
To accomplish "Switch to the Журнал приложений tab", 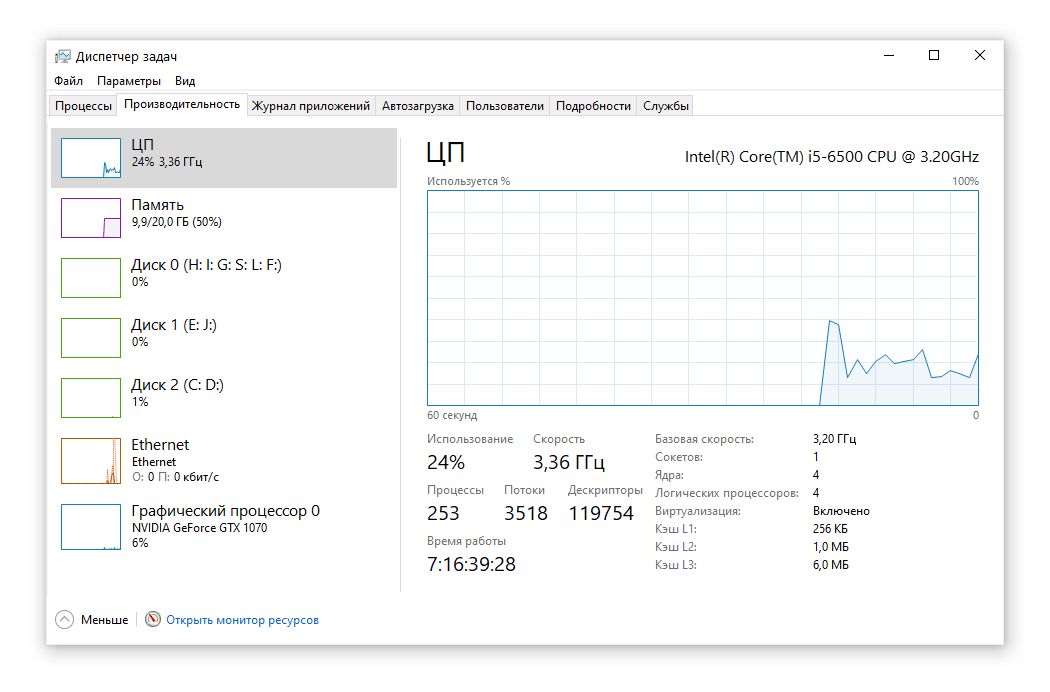I will coord(311,106).
